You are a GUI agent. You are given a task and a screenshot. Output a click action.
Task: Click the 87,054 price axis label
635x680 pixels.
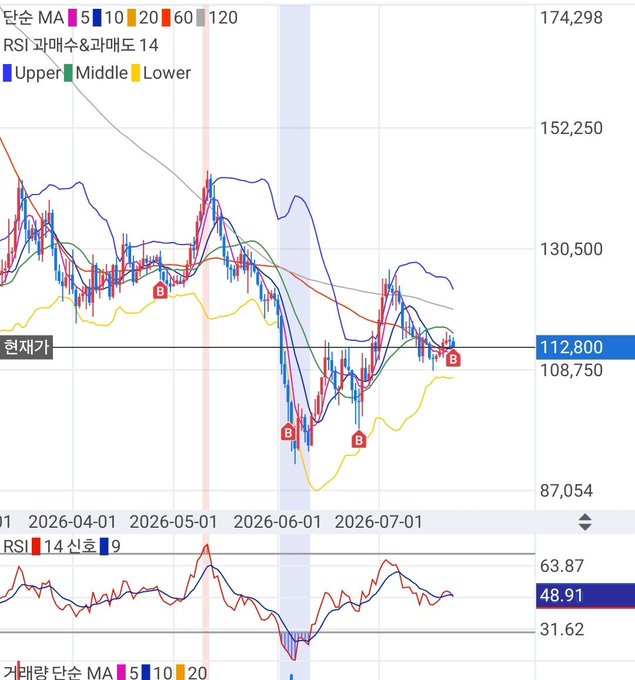tap(566, 491)
